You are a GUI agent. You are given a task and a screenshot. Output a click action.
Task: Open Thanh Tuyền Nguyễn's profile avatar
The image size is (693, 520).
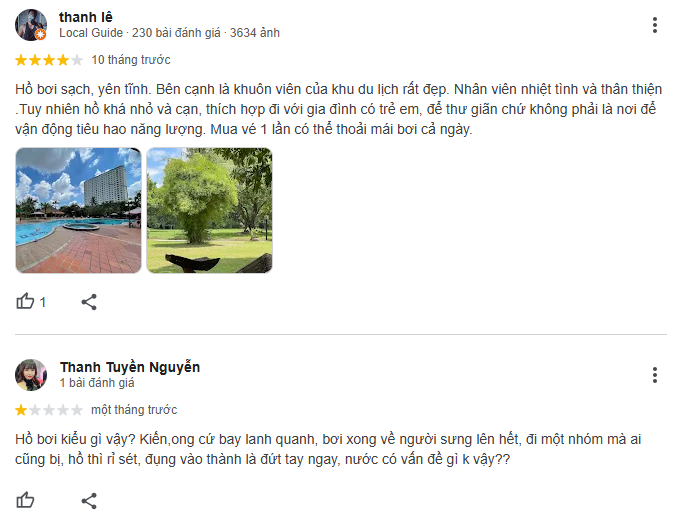(x=31, y=375)
